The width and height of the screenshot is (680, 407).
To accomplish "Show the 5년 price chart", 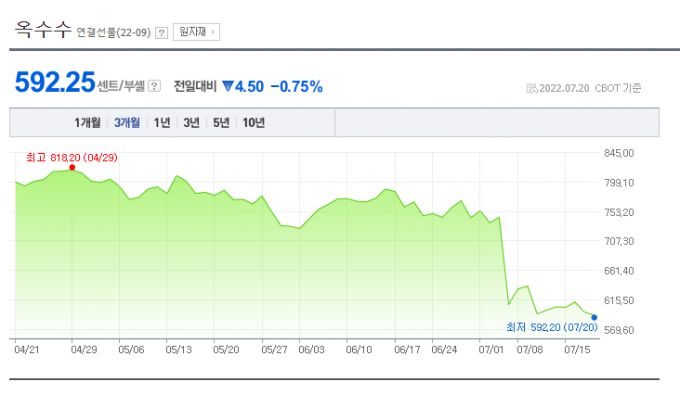I will (221, 123).
